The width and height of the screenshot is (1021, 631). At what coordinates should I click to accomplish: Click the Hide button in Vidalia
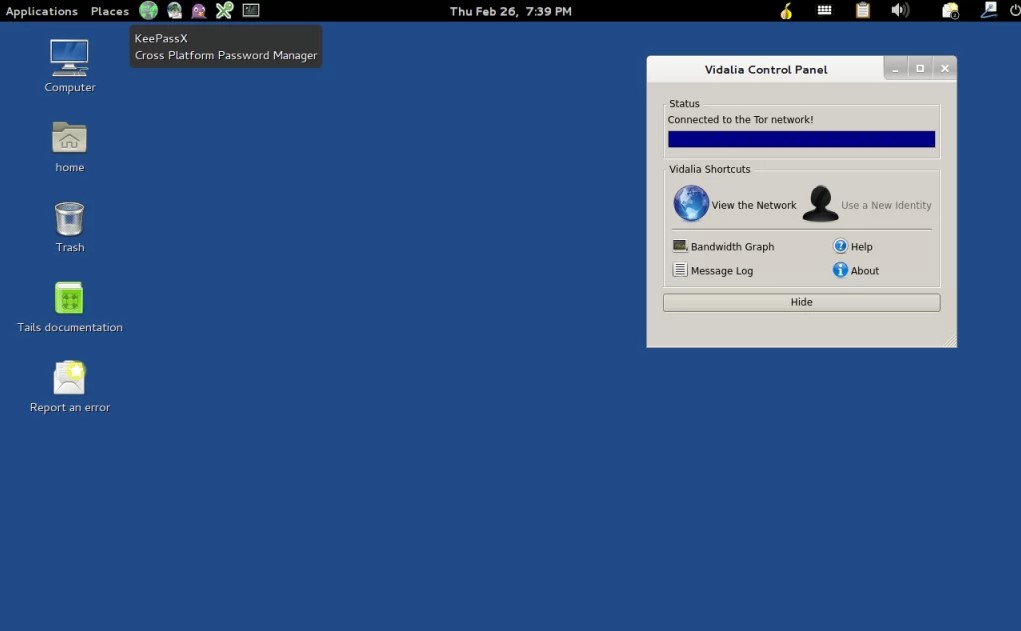coord(802,302)
